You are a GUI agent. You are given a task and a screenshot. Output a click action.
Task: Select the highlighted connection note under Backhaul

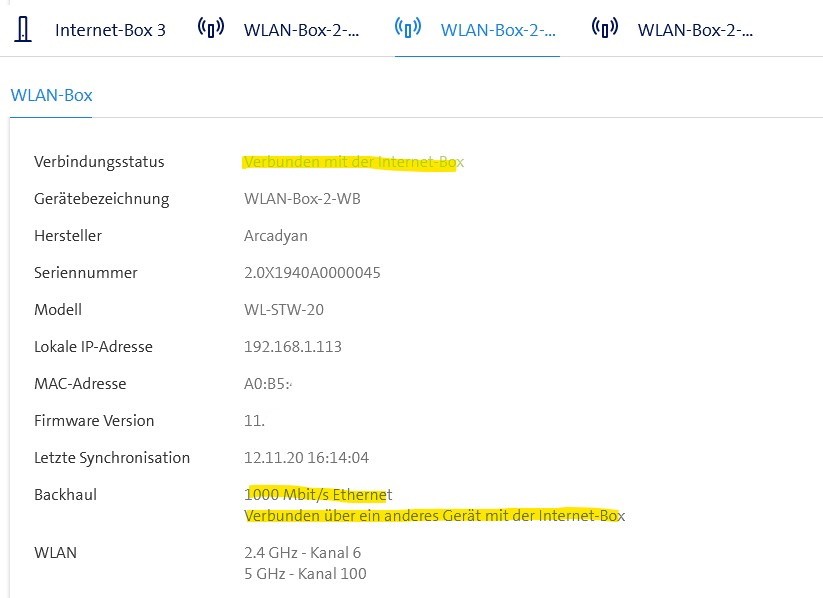click(434, 516)
